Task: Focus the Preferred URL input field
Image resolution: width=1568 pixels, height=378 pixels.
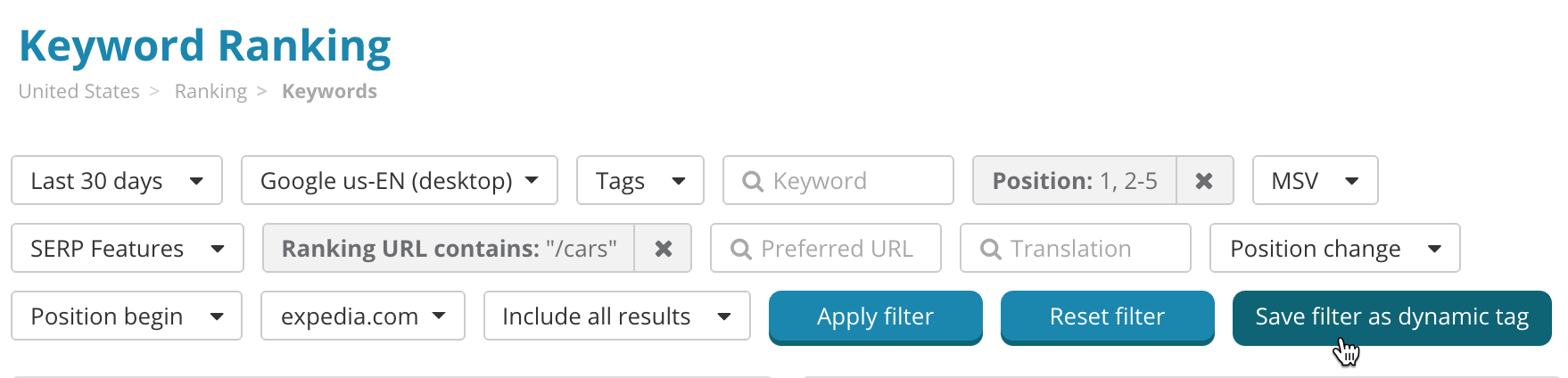Action: 837,249
